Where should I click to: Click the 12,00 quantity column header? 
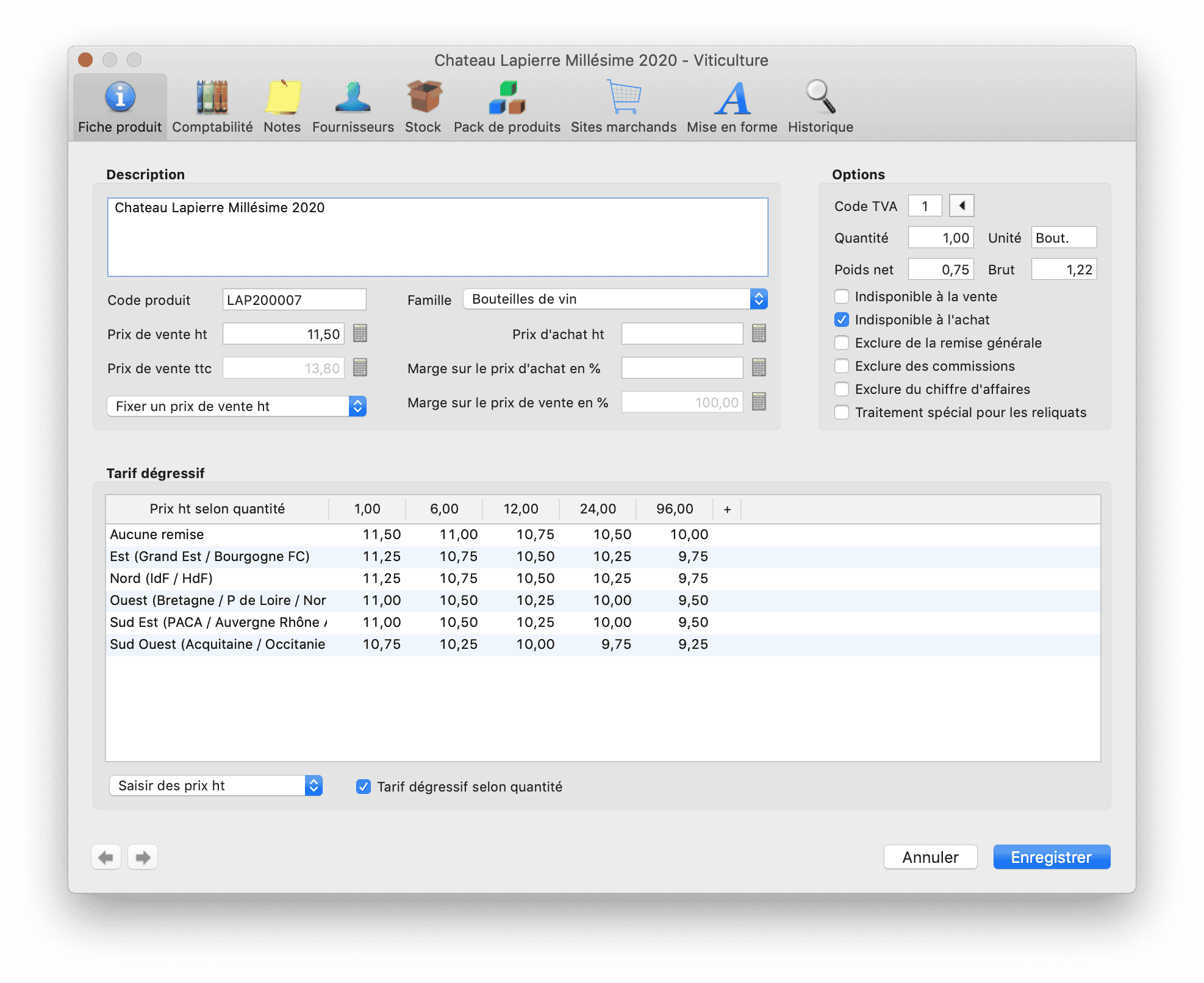click(x=521, y=509)
